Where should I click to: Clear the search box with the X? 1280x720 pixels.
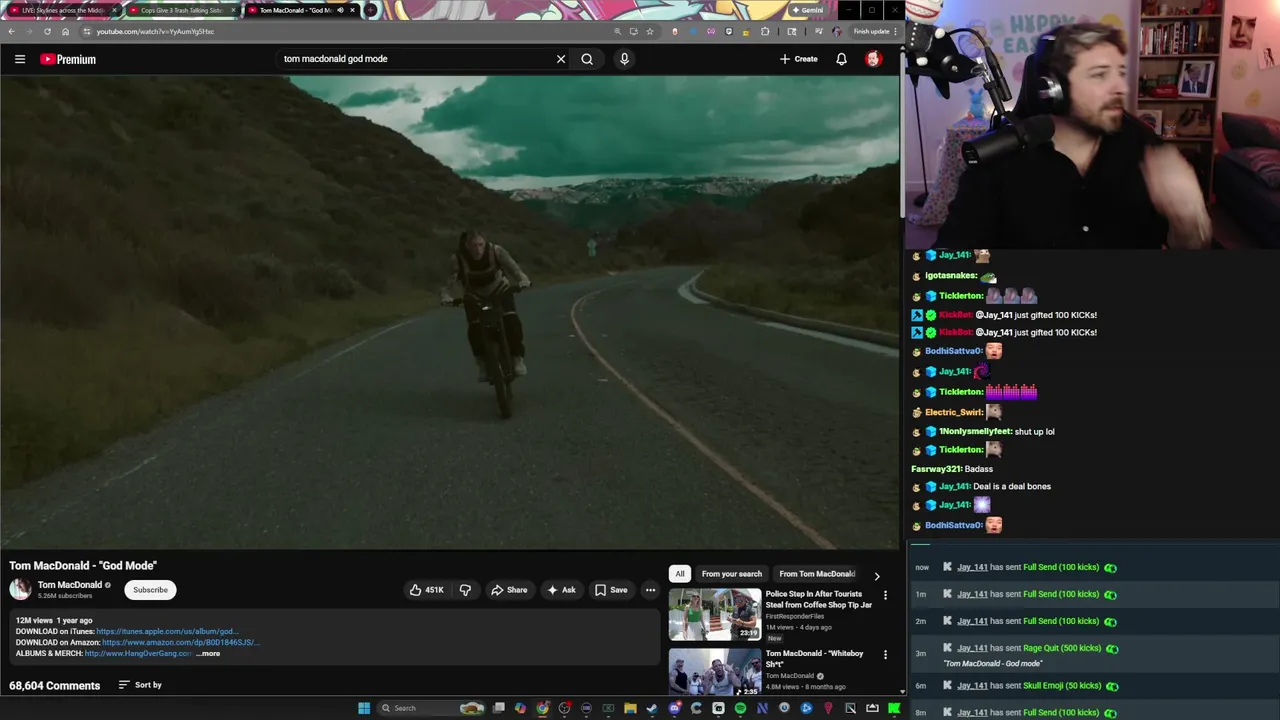point(561,59)
